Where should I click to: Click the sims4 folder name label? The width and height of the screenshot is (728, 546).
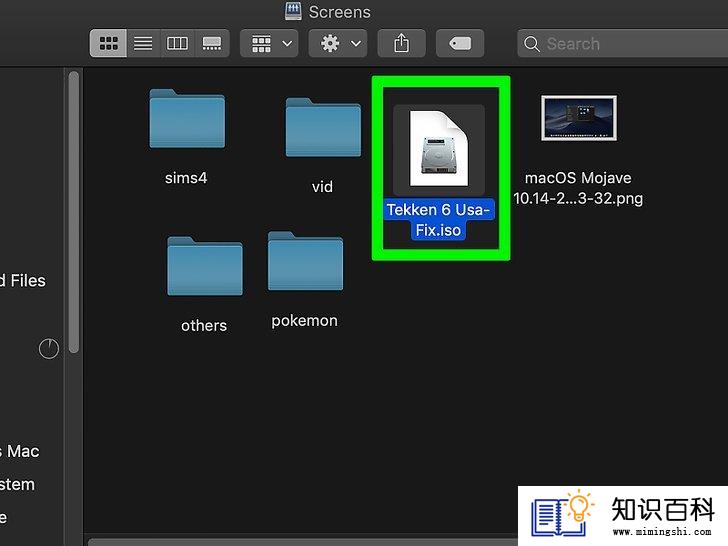pos(186,178)
